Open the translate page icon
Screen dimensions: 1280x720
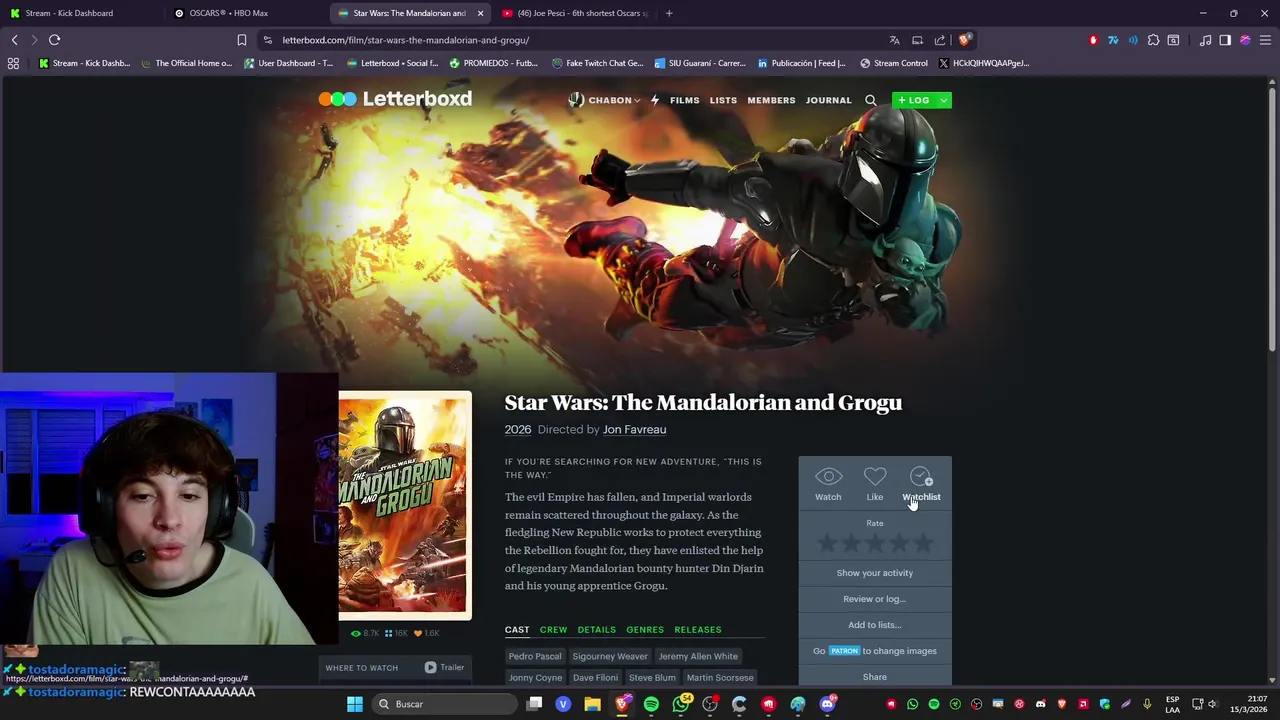(x=894, y=40)
